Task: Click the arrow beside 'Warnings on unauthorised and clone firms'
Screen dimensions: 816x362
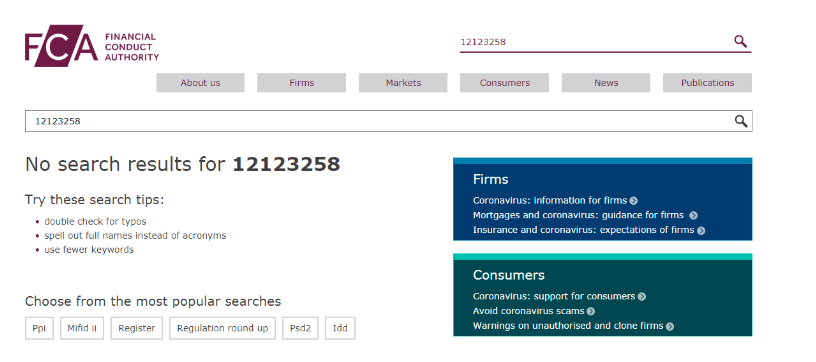Action: (670, 327)
